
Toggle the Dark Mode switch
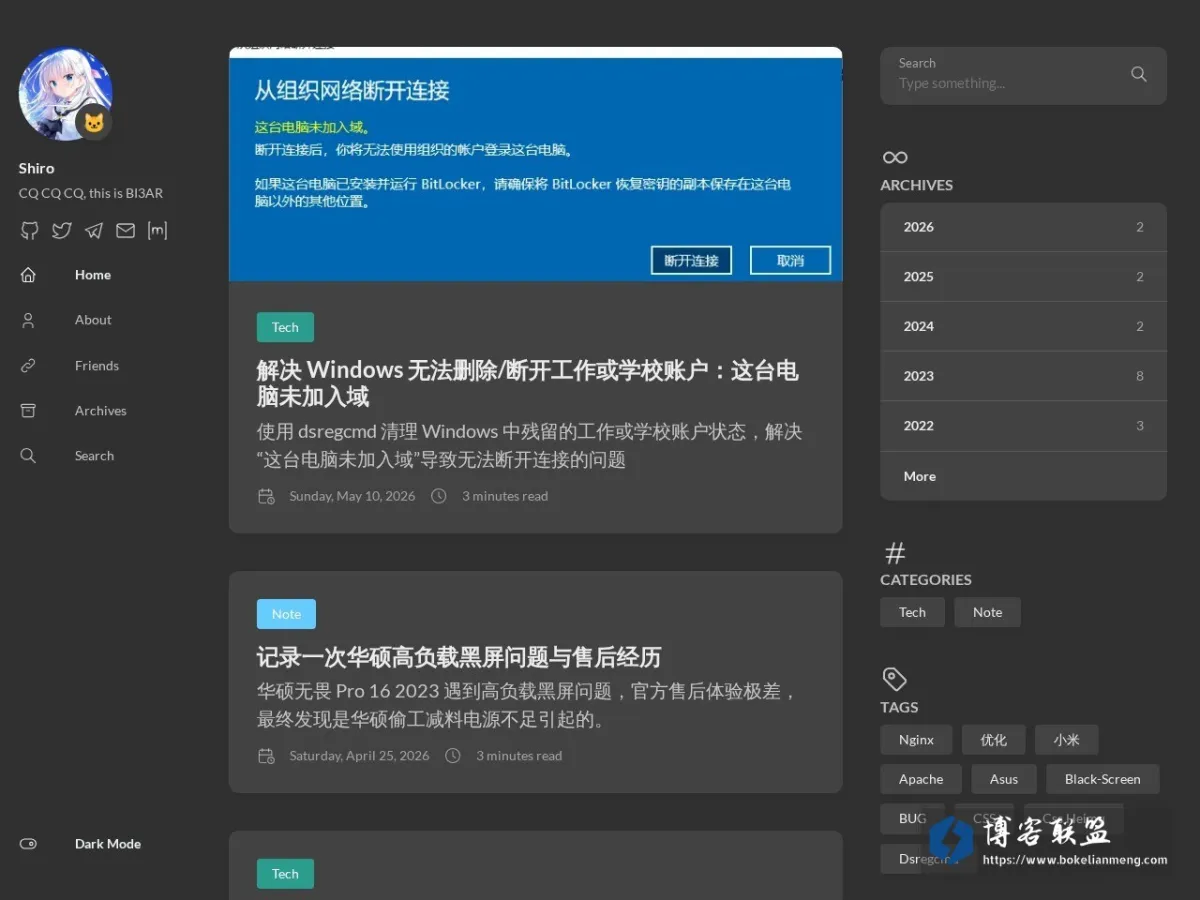[28, 844]
